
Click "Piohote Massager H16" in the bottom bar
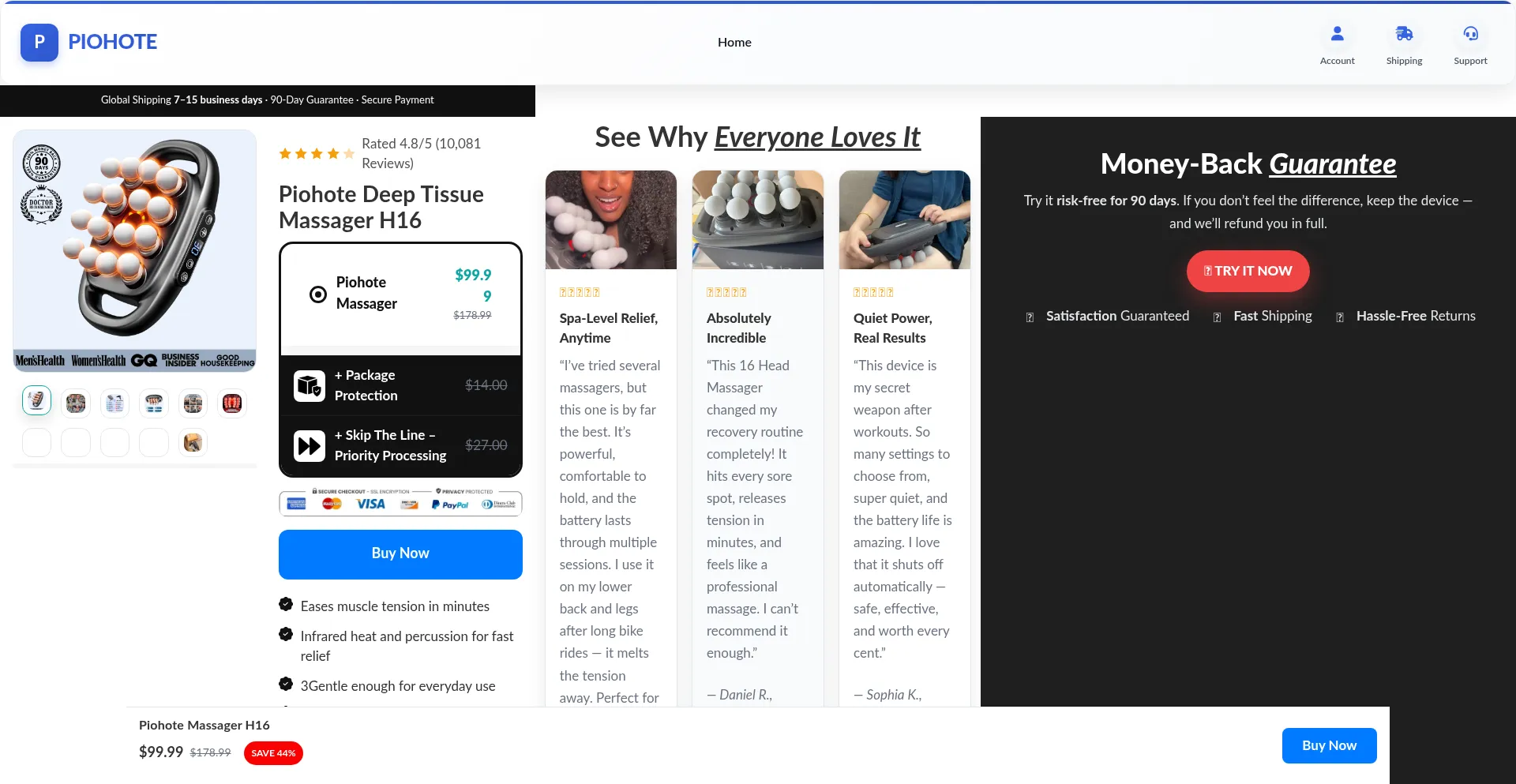(x=205, y=725)
